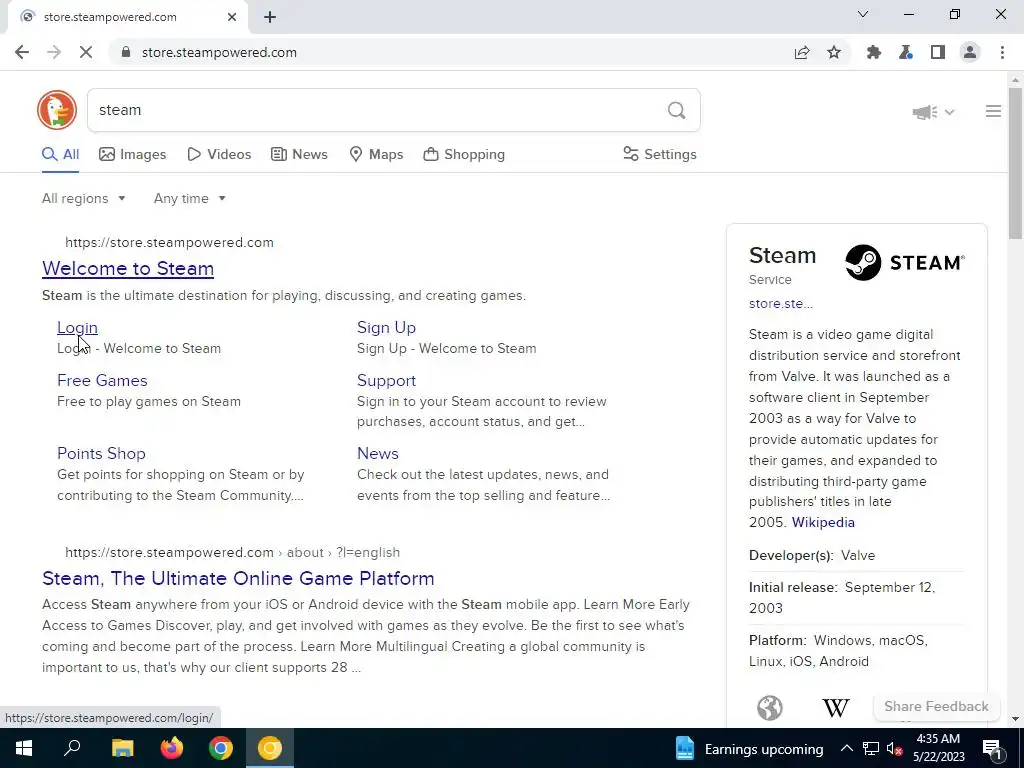This screenshot has width=1024, height=768.
Task: Expand the All regions dropdown
Action: [x=84, y=199]
